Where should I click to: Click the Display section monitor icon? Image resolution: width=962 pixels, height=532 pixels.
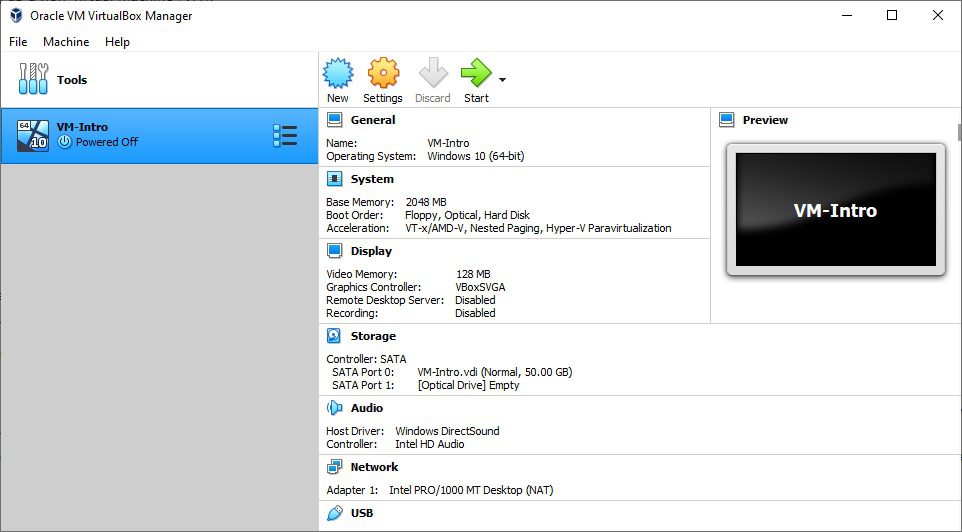coord(334,251)
